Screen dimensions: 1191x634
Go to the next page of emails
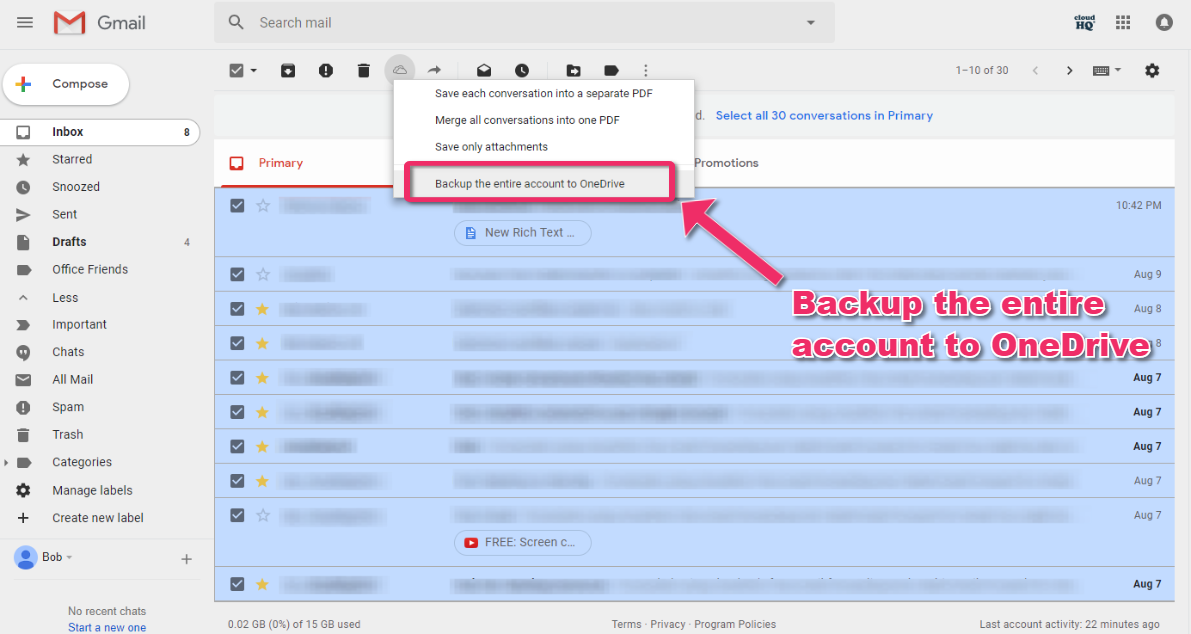click(x=1069, y=71)
